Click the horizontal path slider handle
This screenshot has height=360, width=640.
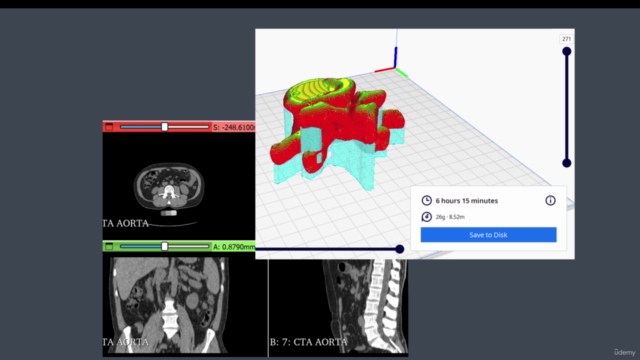[400, 249]
